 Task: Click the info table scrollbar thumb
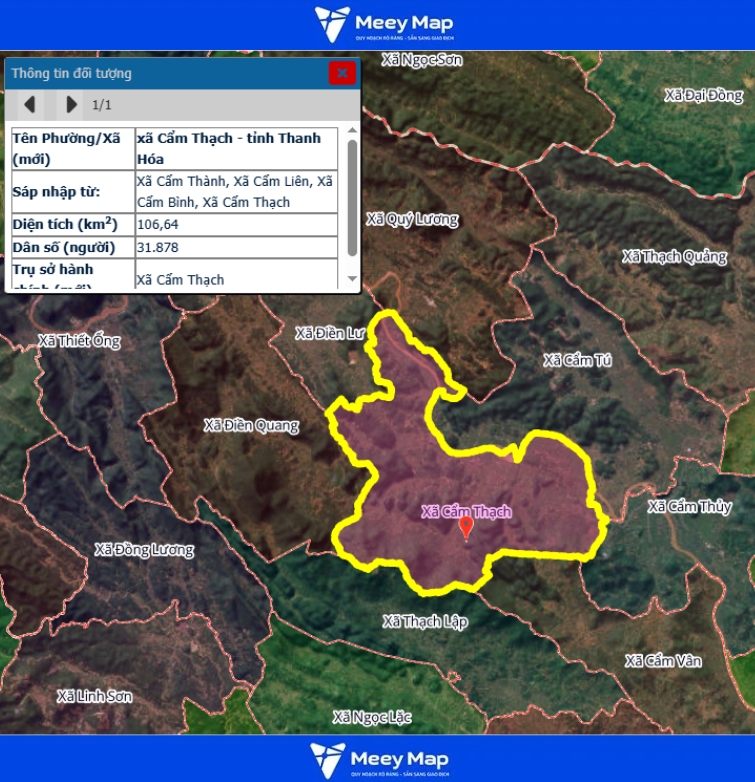[352, 197]
